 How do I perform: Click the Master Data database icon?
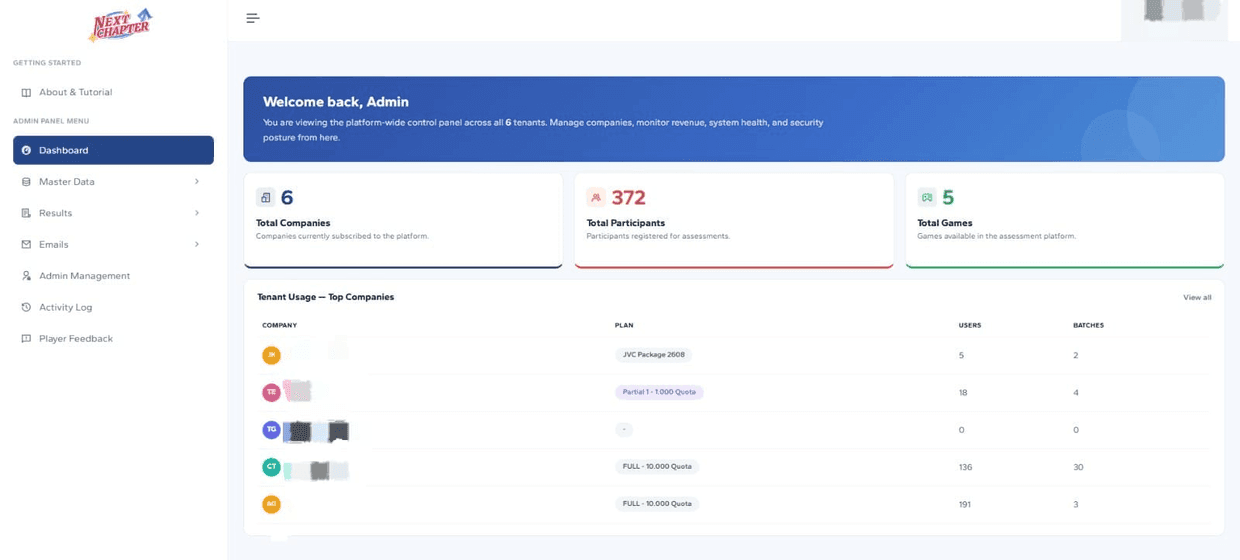click(x=26, y=182)
